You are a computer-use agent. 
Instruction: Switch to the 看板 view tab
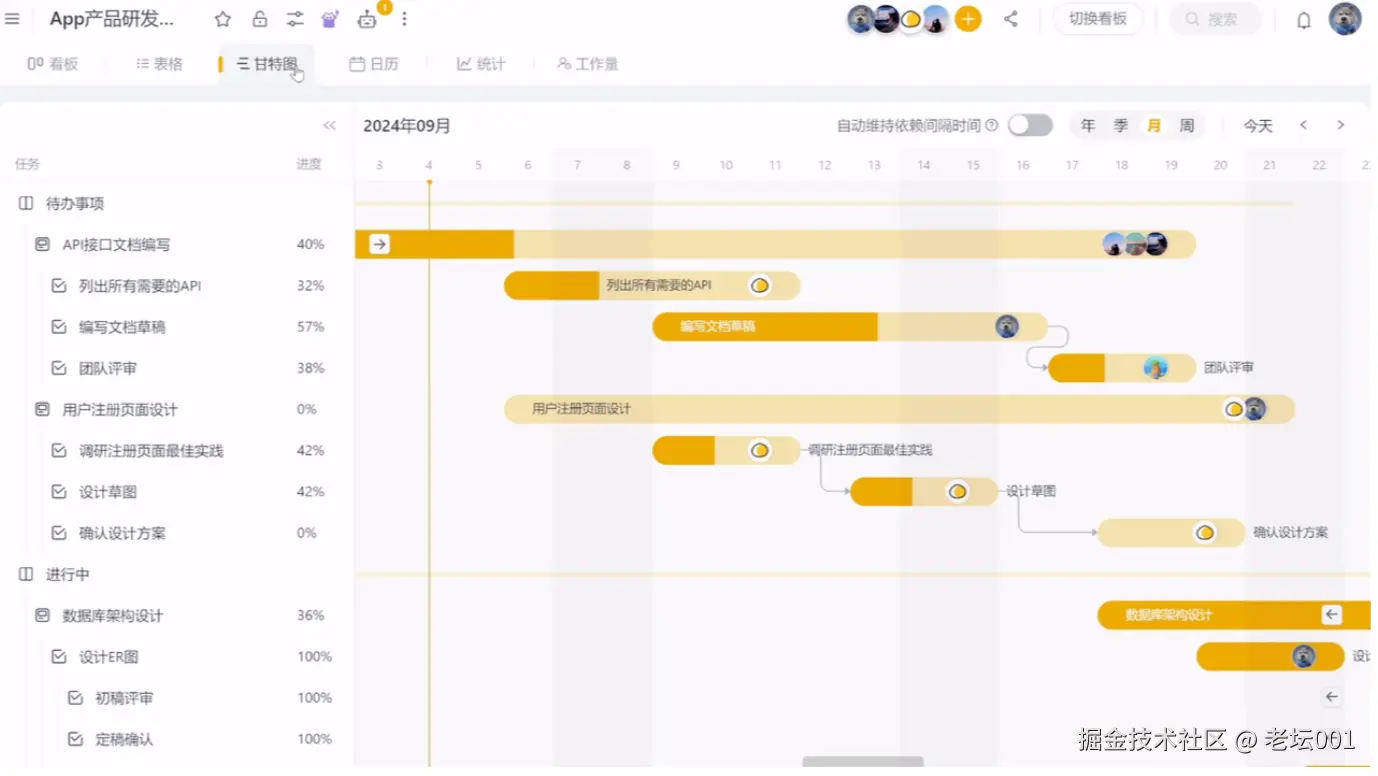(53, 63)
